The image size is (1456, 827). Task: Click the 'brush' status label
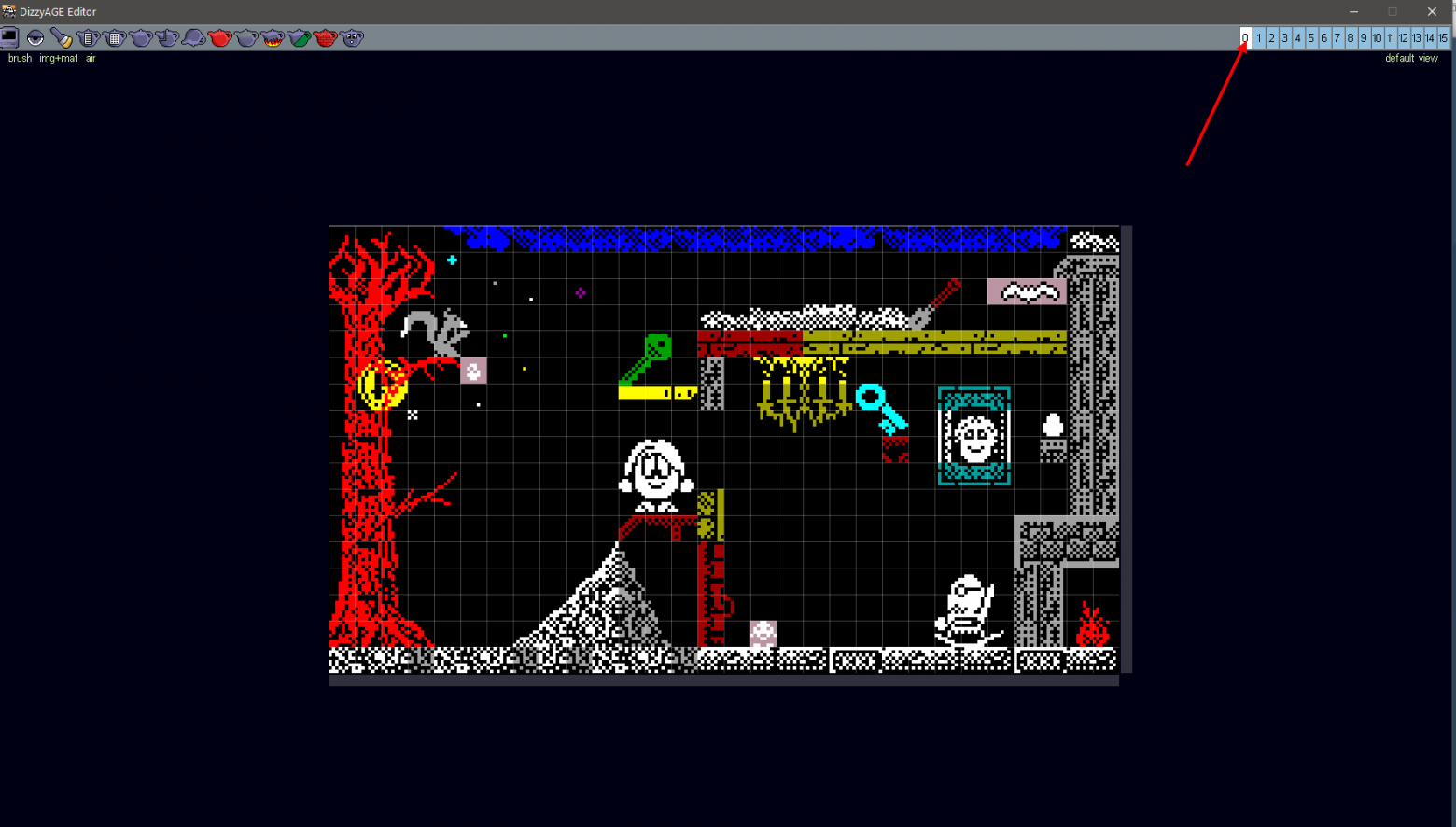coord(20,58)
